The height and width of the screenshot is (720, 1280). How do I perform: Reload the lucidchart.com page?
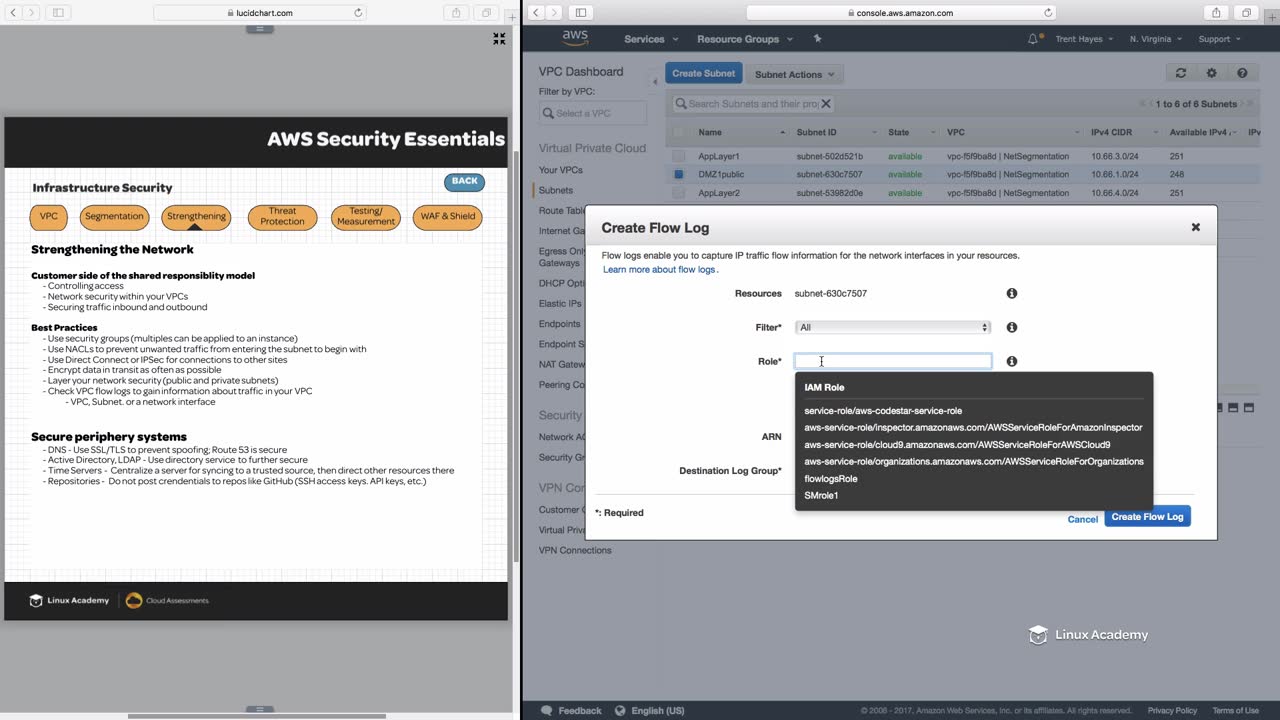pyautogui.click(x=358, y=13)
